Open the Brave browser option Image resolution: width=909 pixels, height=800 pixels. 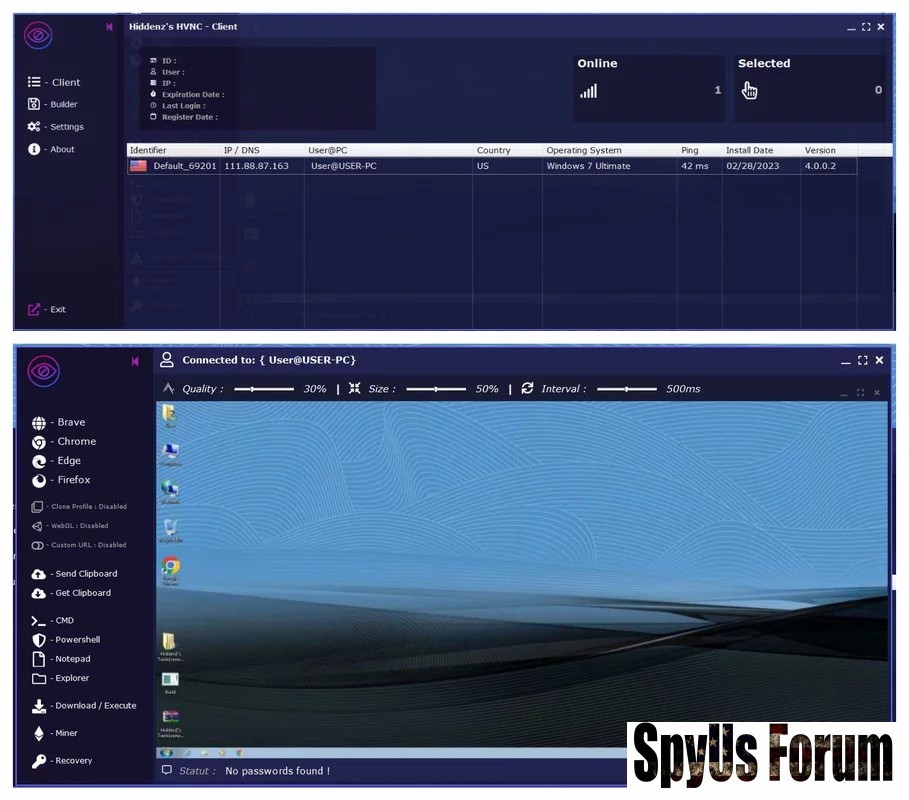click(66, 422)
